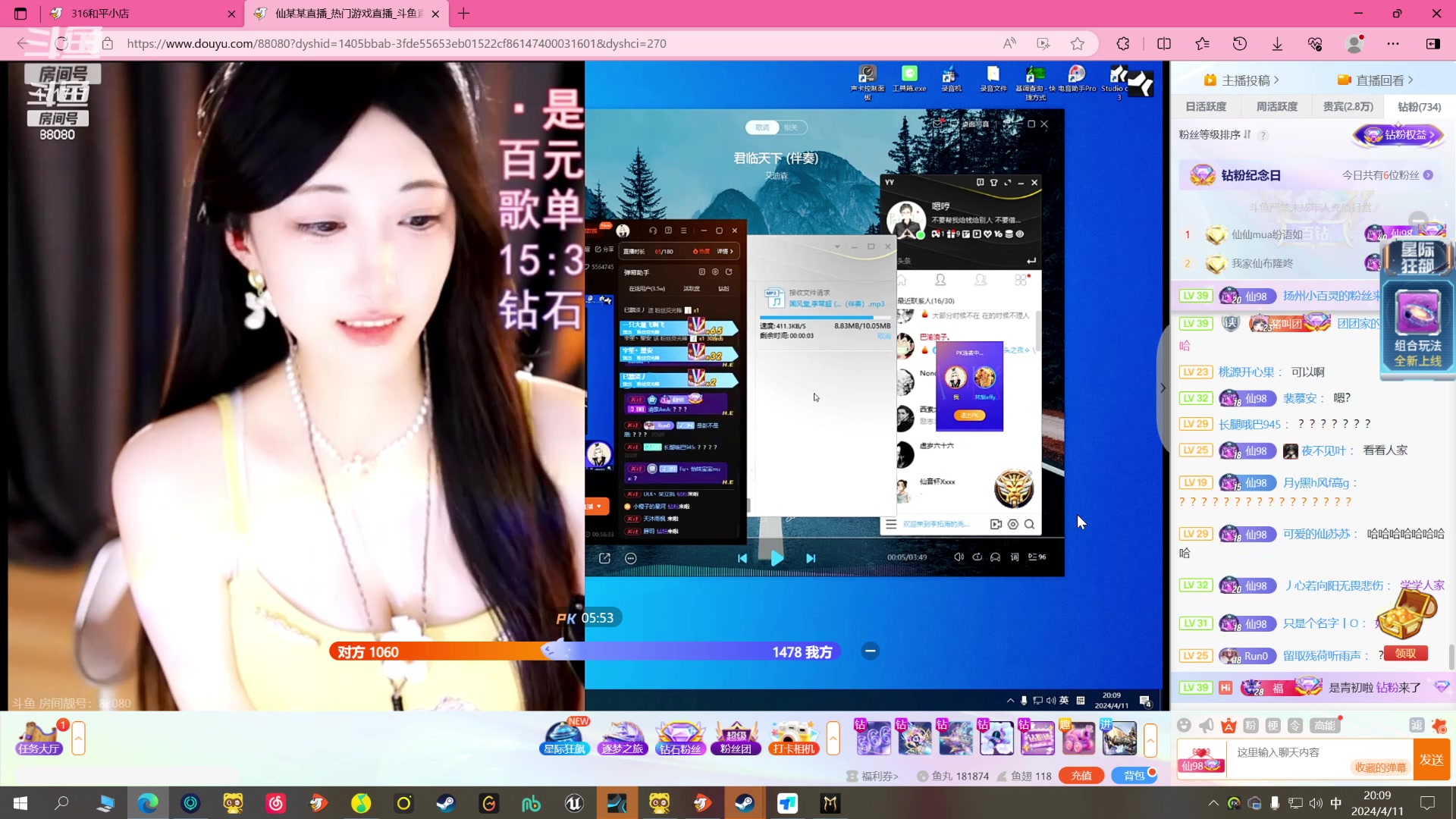
Task: Expand the rightmost gift shortcut chevron
Action: pyautogui.click(x=1151, y=740)
